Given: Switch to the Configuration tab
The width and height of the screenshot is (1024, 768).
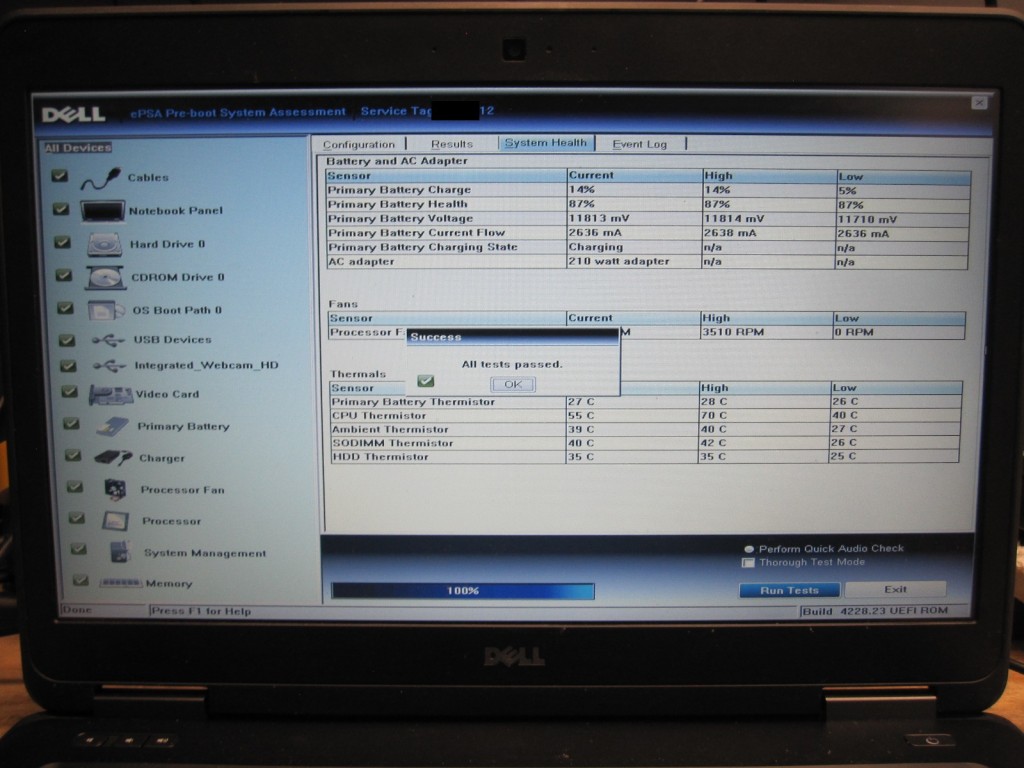Looking at the screenshot, I should click(359, 144).
